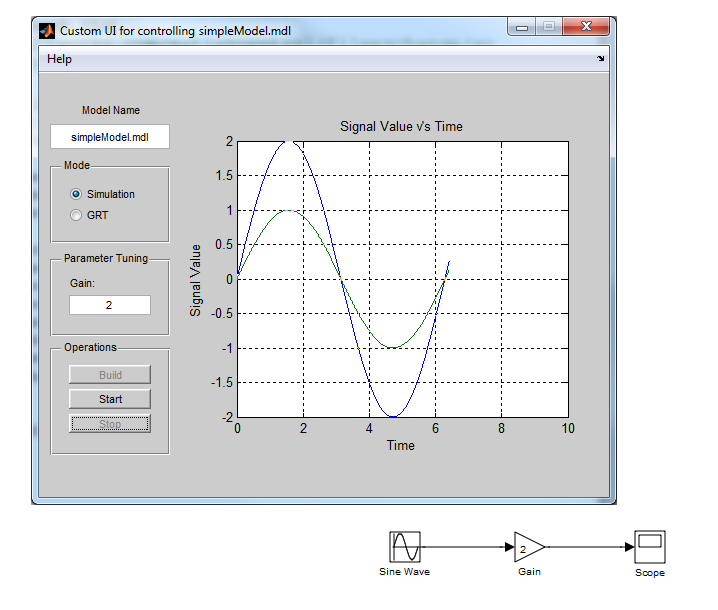The height and width of the screenshot is (610, 718).
Task: Focus the Gain value input field
Action: pyautogui.click(x=110, y=305)
